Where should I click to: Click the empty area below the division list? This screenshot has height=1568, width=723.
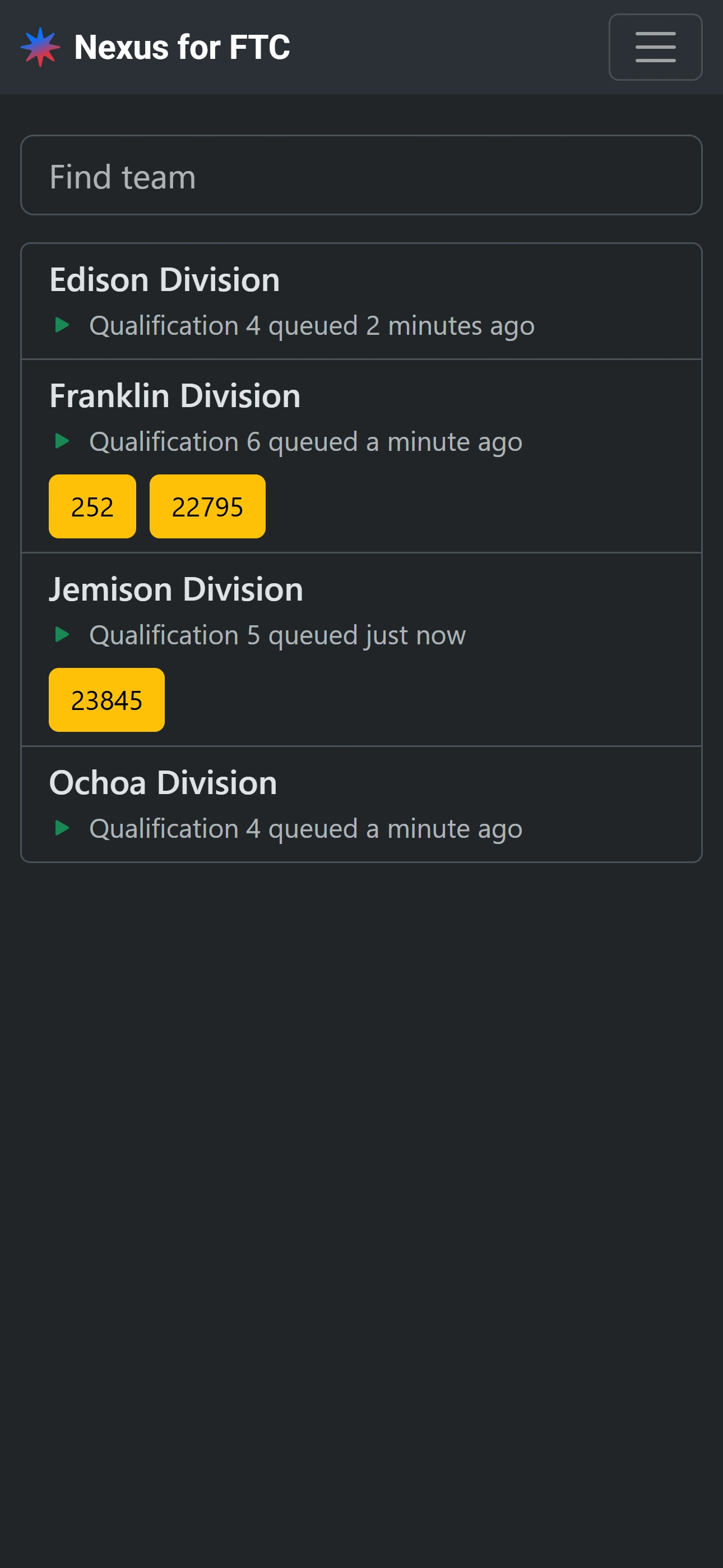(x=361, y=1187)
